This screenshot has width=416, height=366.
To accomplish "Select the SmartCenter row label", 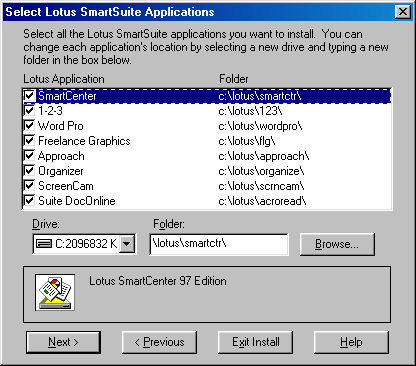I will pos(67,96).
